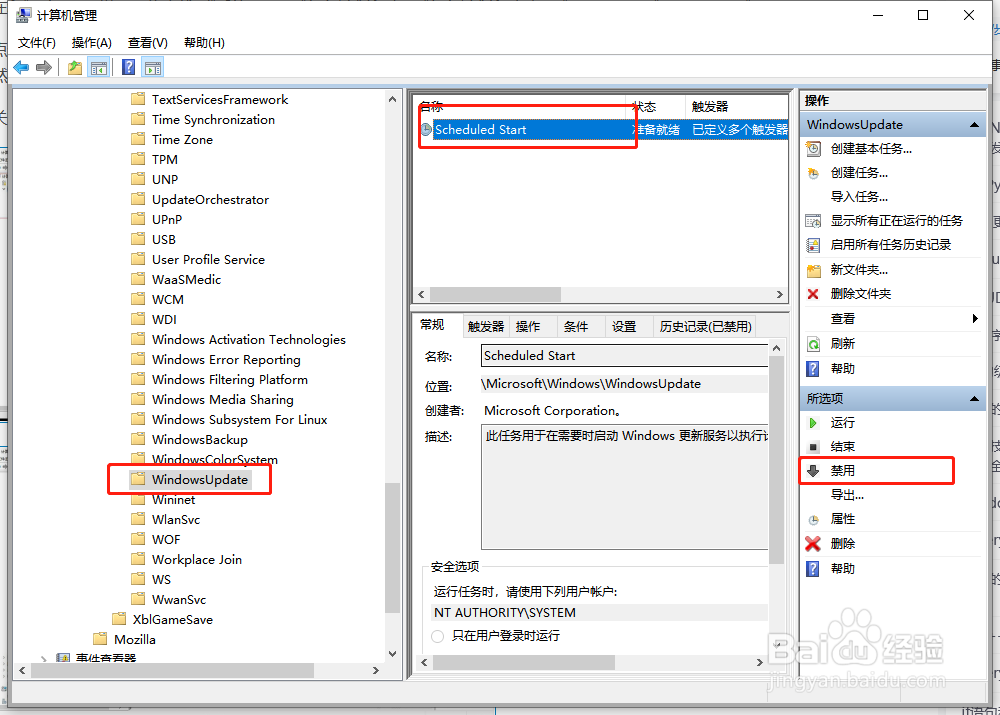Image resolution: width=1000 pixels, height=715 pixels.
Task: Open the 操作(A) menu
Action: (x=92, y=43)
